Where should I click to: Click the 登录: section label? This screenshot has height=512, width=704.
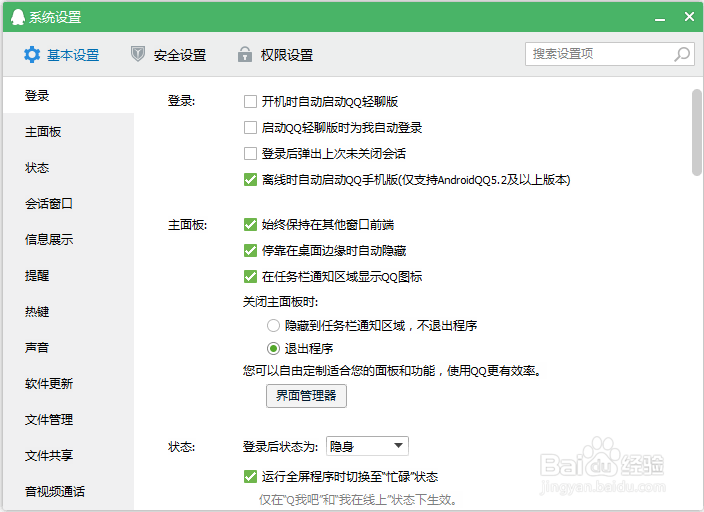pos(181,101)
